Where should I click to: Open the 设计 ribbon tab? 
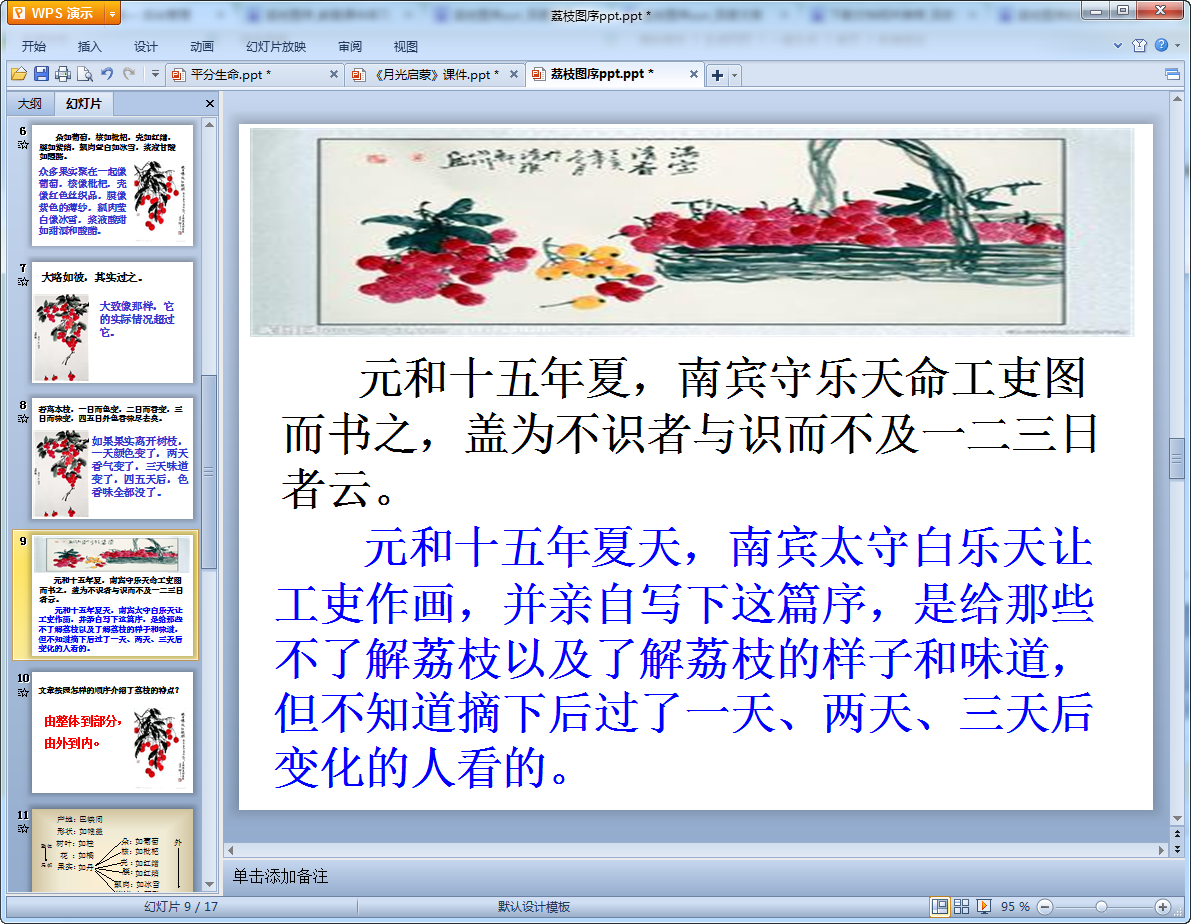[146, 46]
